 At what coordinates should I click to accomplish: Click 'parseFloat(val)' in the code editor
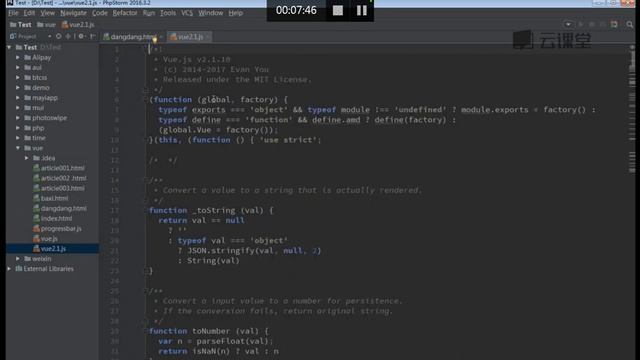pos(232,341)
